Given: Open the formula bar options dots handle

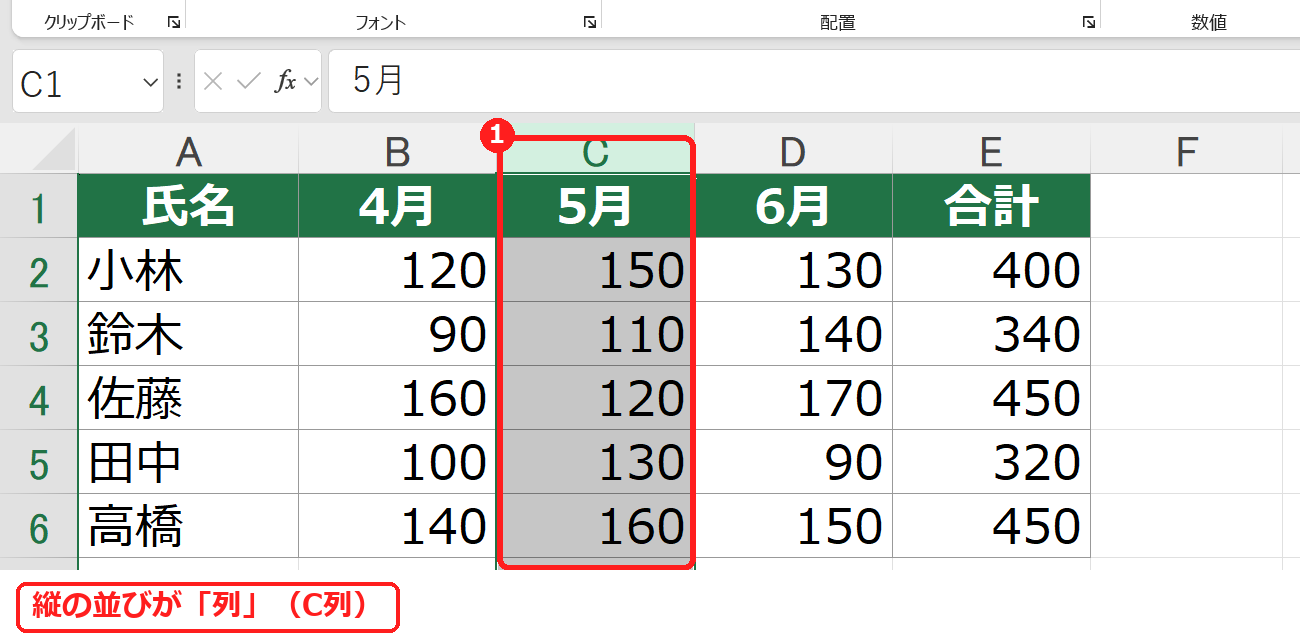Looking at the screenshot, I should [x=179, y=82].
